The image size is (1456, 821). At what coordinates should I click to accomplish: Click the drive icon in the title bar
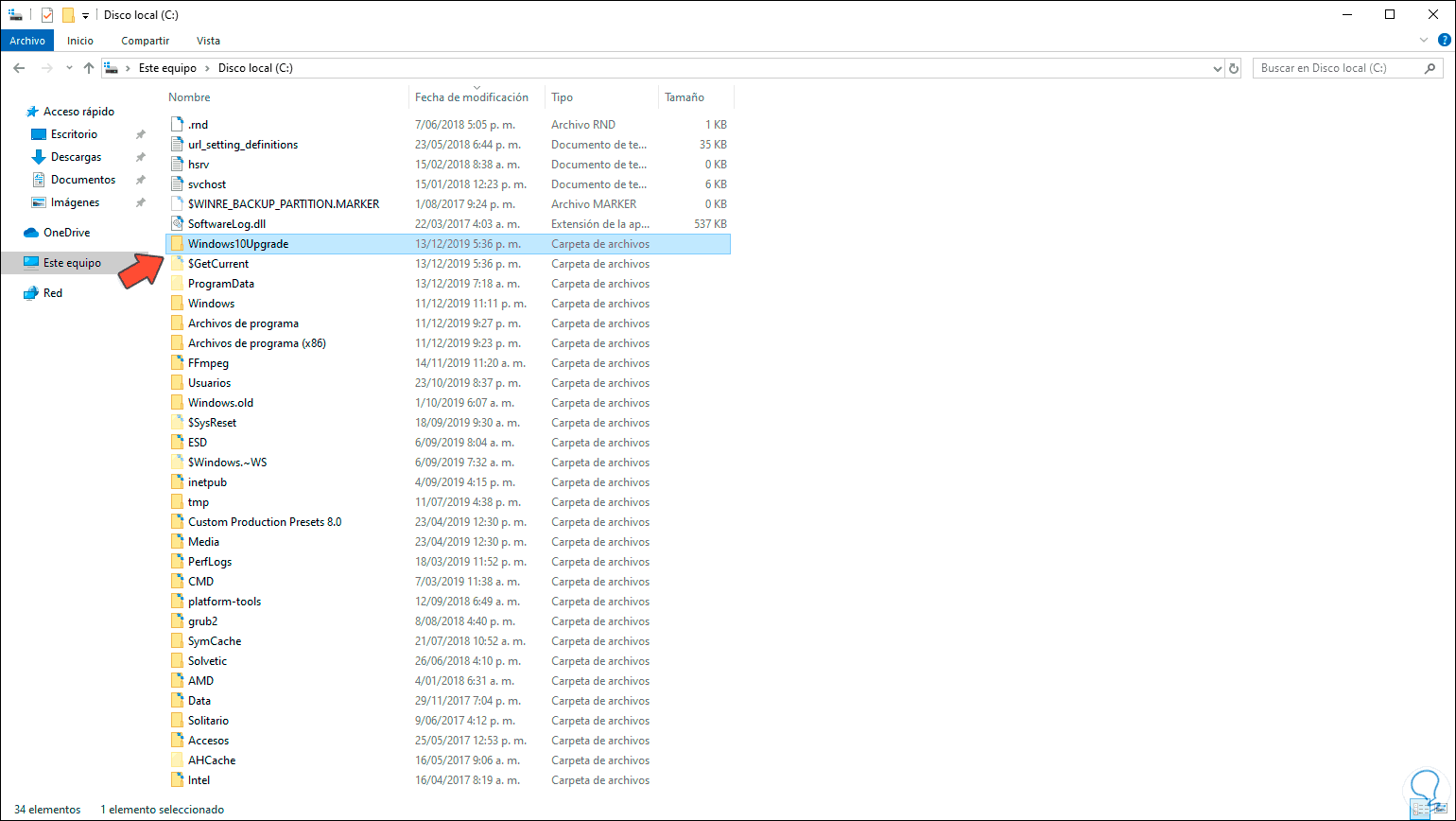pyautogui.click(x=16, y=15)
